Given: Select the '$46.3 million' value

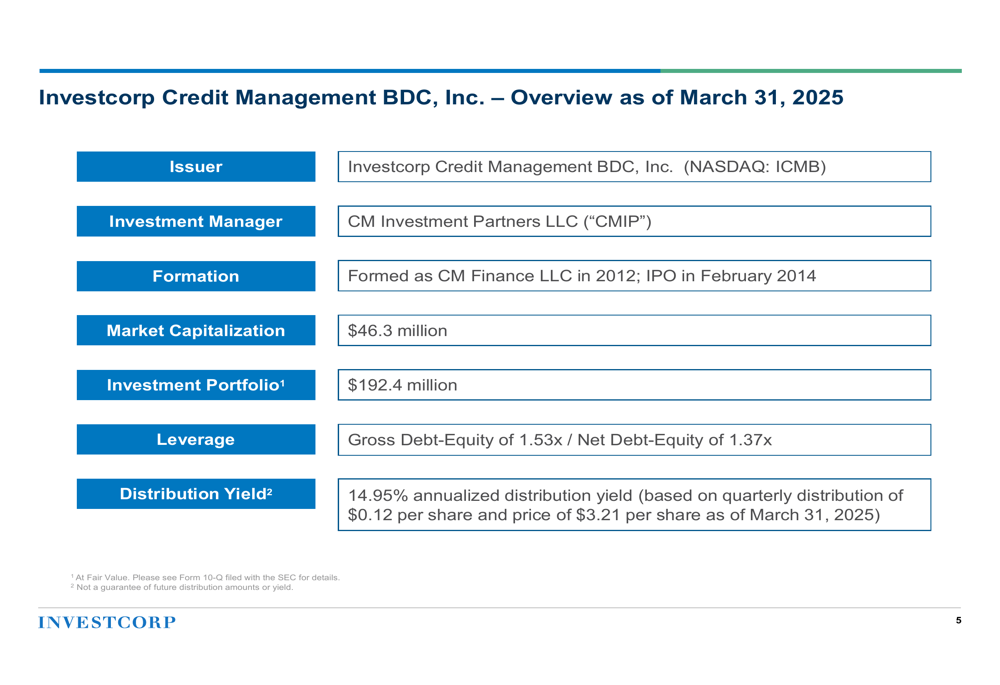Looking at the screenshot, I should pos(397,330).
